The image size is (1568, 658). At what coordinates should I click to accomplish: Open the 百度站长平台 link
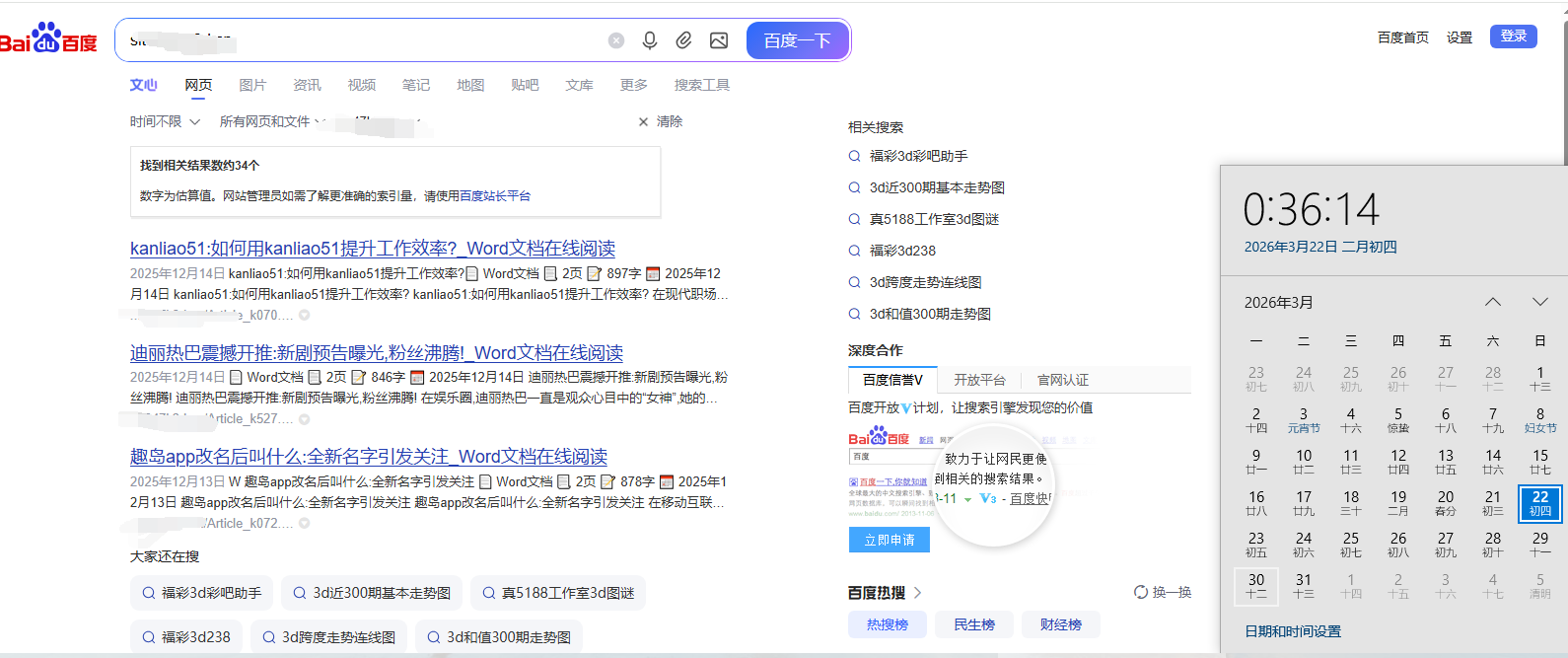(x=495, y=196)
